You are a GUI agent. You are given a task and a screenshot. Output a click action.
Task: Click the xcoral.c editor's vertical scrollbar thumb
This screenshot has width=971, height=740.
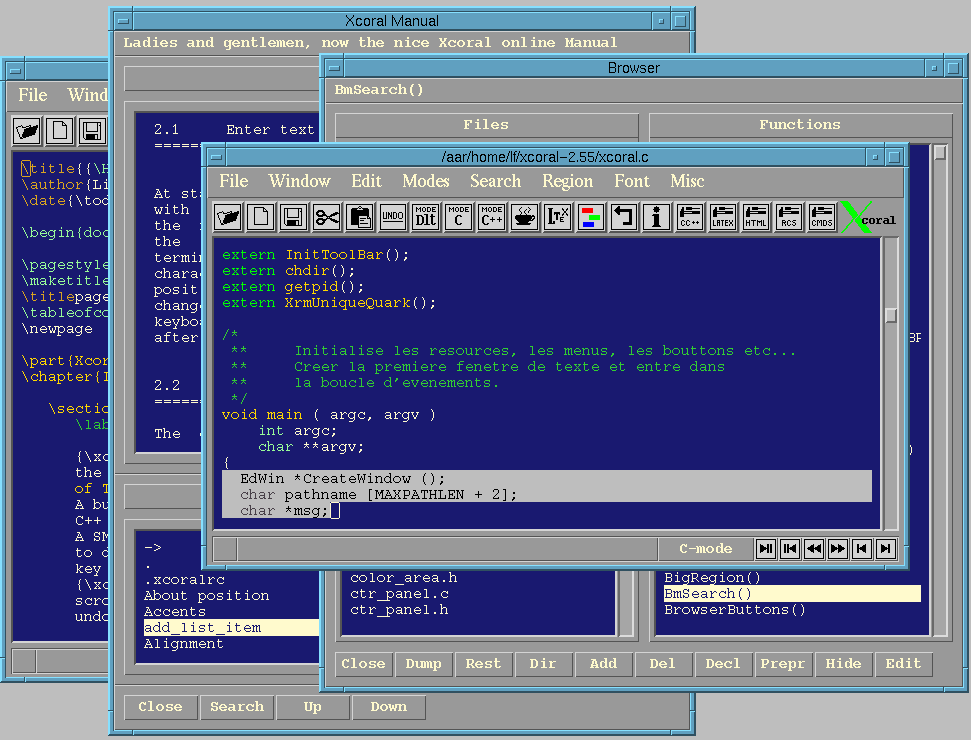[x=891, y=315]
